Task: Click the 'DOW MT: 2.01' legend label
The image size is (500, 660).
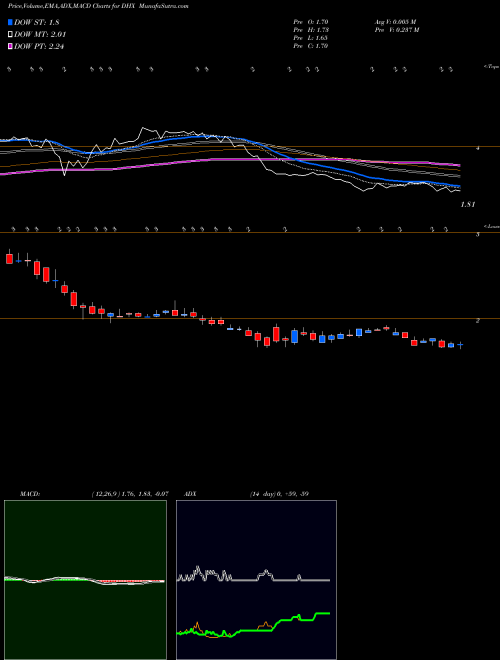Action: 40,34
